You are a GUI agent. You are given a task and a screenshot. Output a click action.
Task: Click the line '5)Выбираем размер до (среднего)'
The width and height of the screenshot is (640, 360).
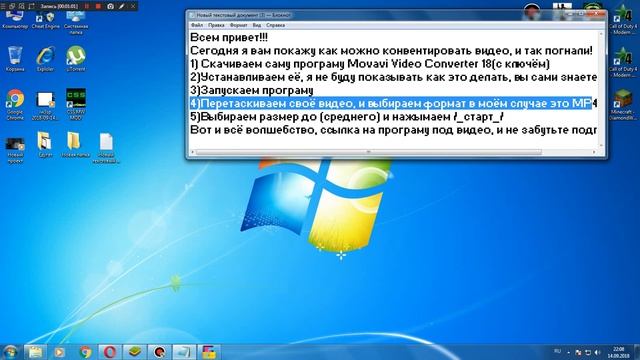tap(347, 117)
